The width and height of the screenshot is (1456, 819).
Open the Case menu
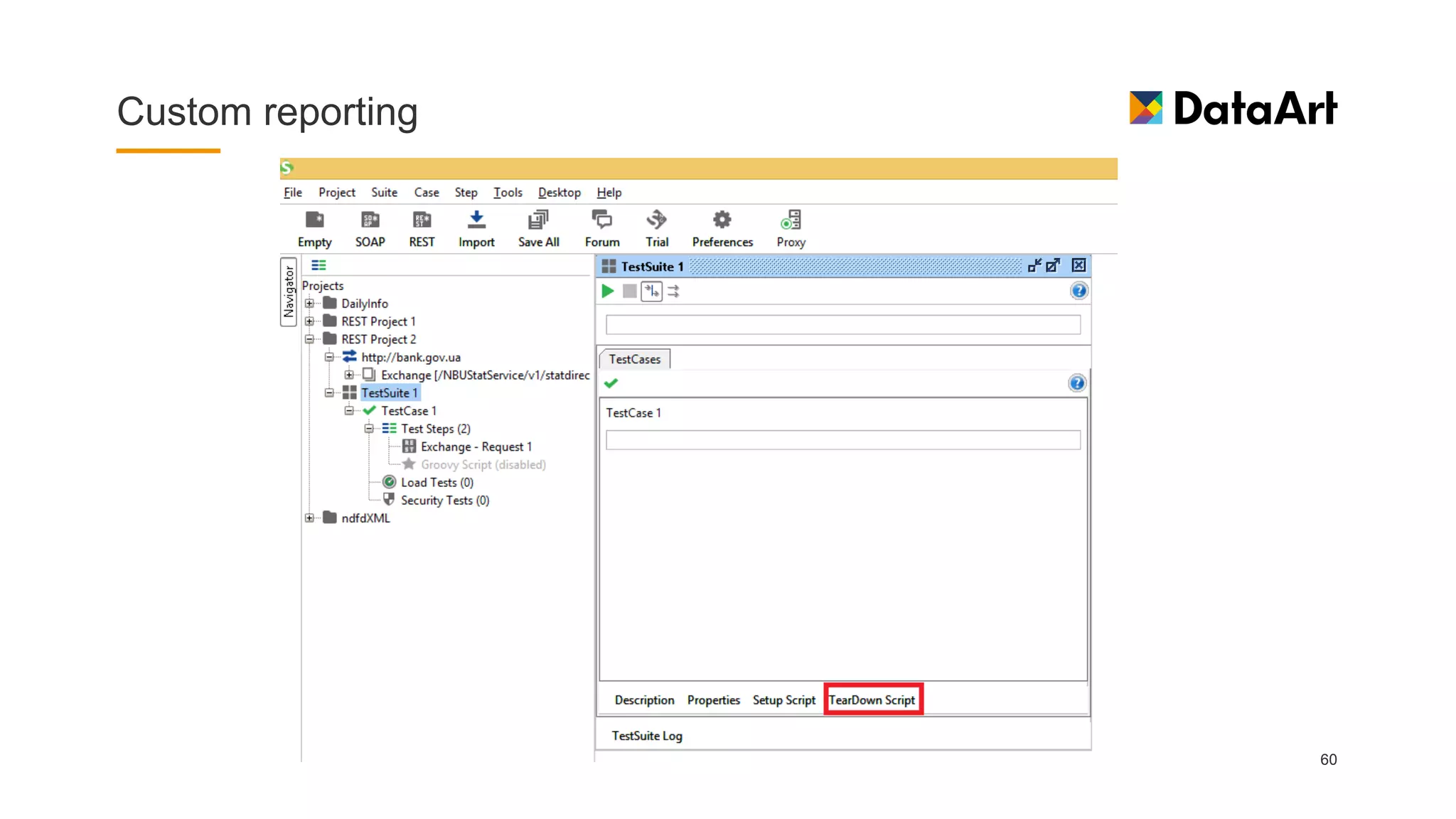tap(427, 193)
